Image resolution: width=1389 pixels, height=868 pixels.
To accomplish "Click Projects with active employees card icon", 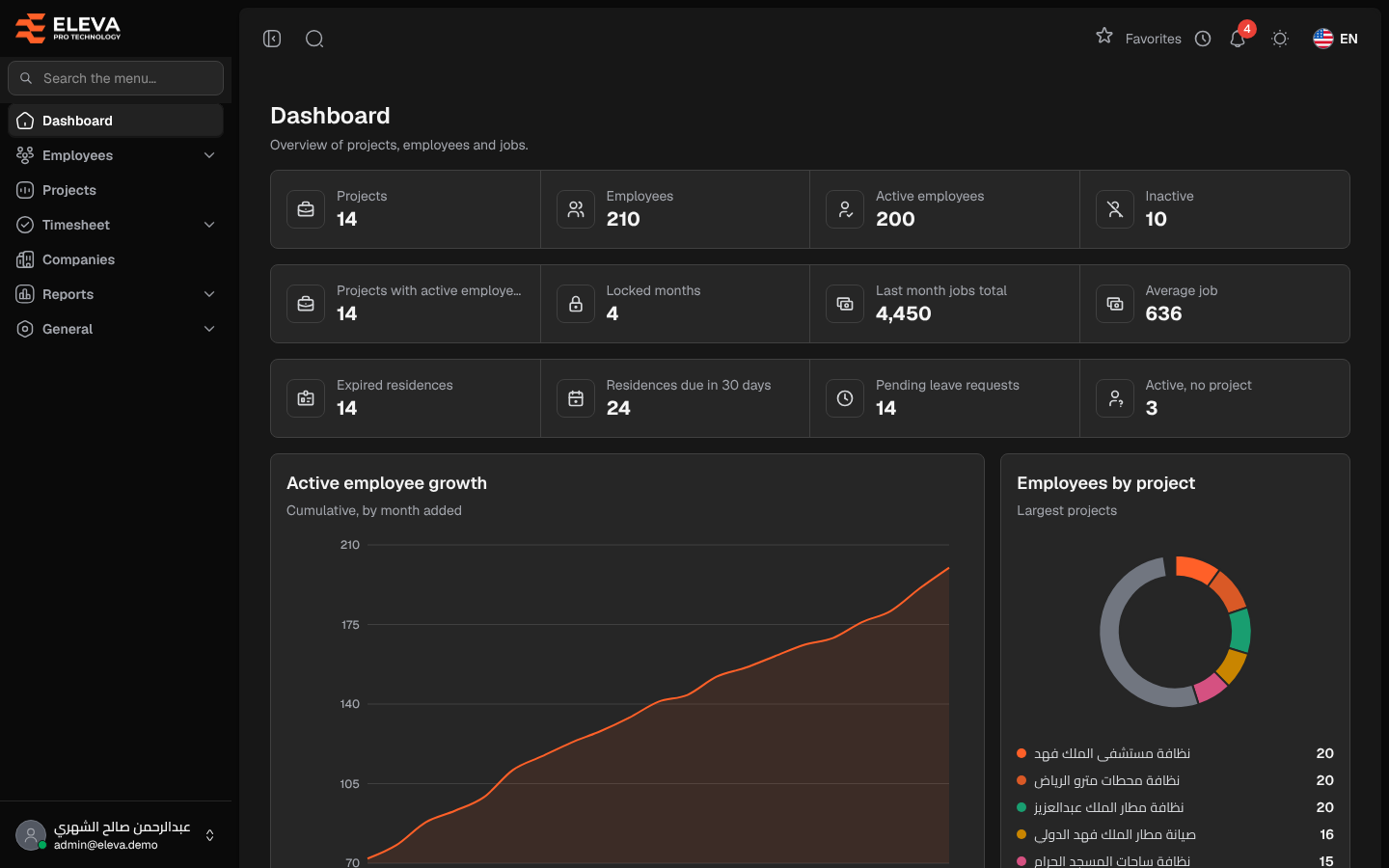I will point(306,304).
